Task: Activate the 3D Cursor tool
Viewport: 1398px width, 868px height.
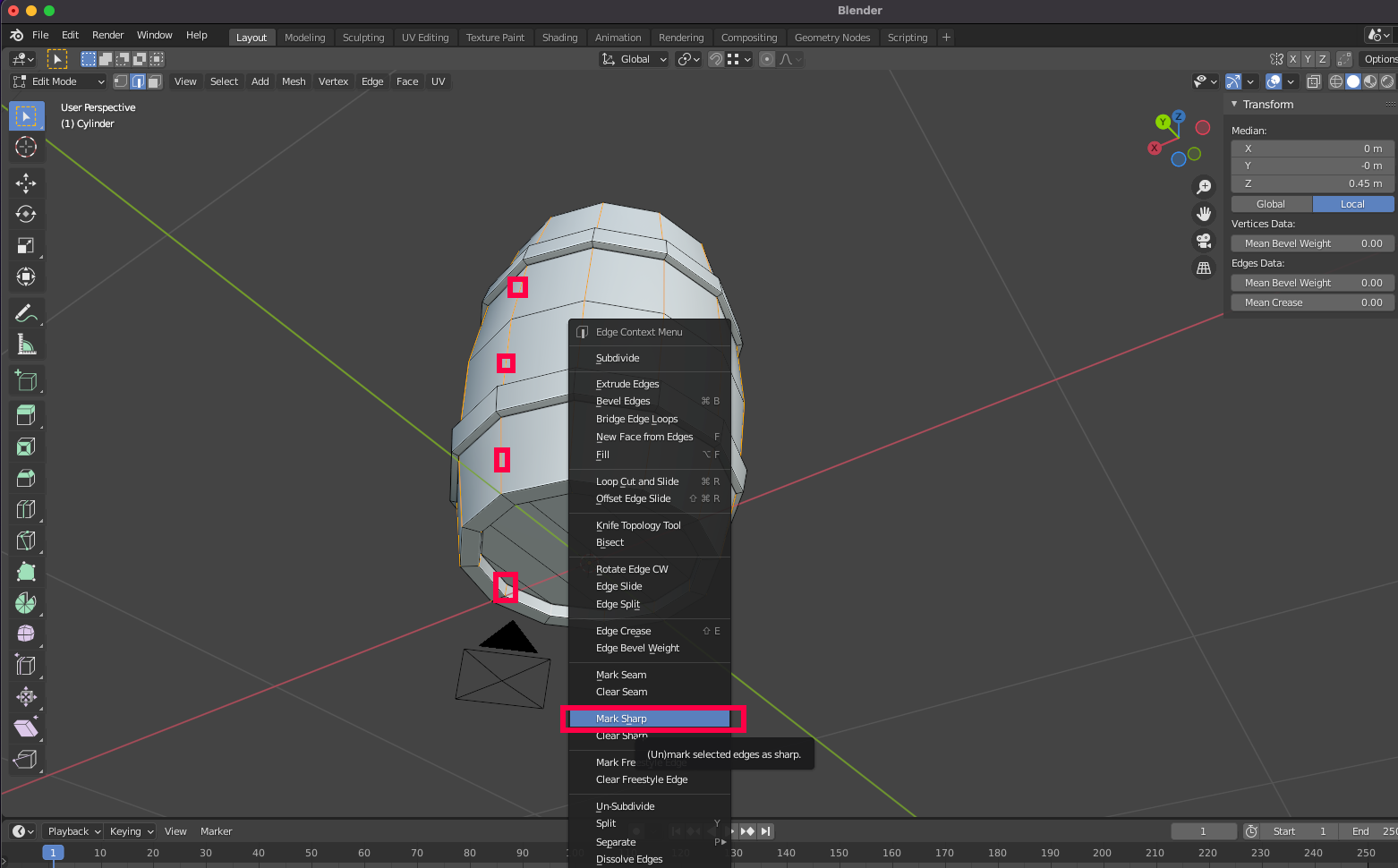Action: 26,148
